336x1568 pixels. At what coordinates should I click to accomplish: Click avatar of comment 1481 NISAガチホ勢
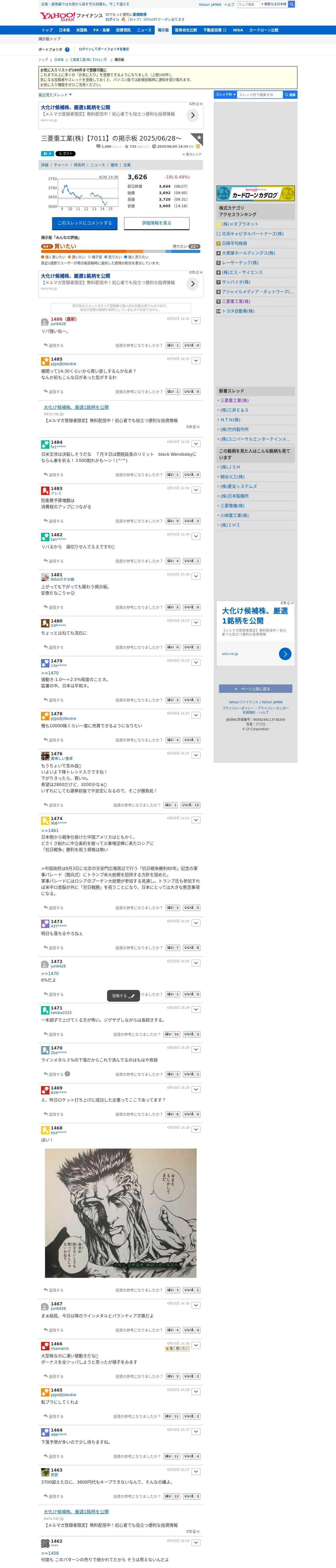pos(44,577)
